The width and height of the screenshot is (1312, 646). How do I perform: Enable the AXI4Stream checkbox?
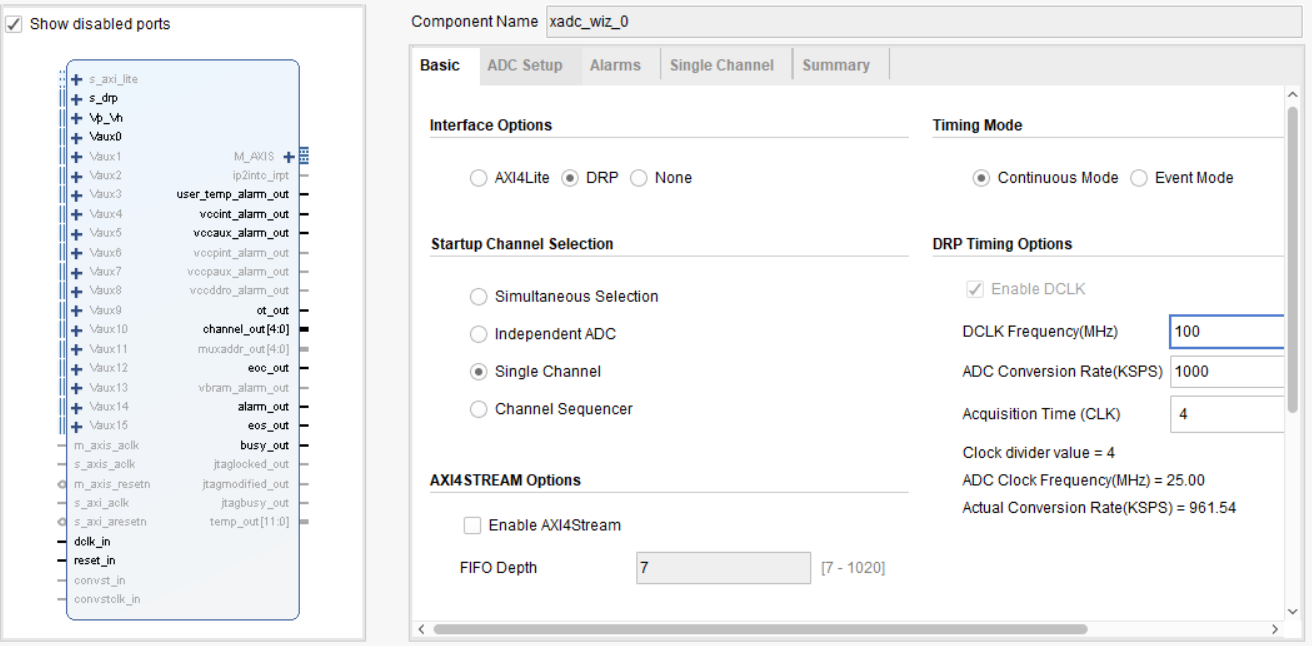[x=472, y=526]
